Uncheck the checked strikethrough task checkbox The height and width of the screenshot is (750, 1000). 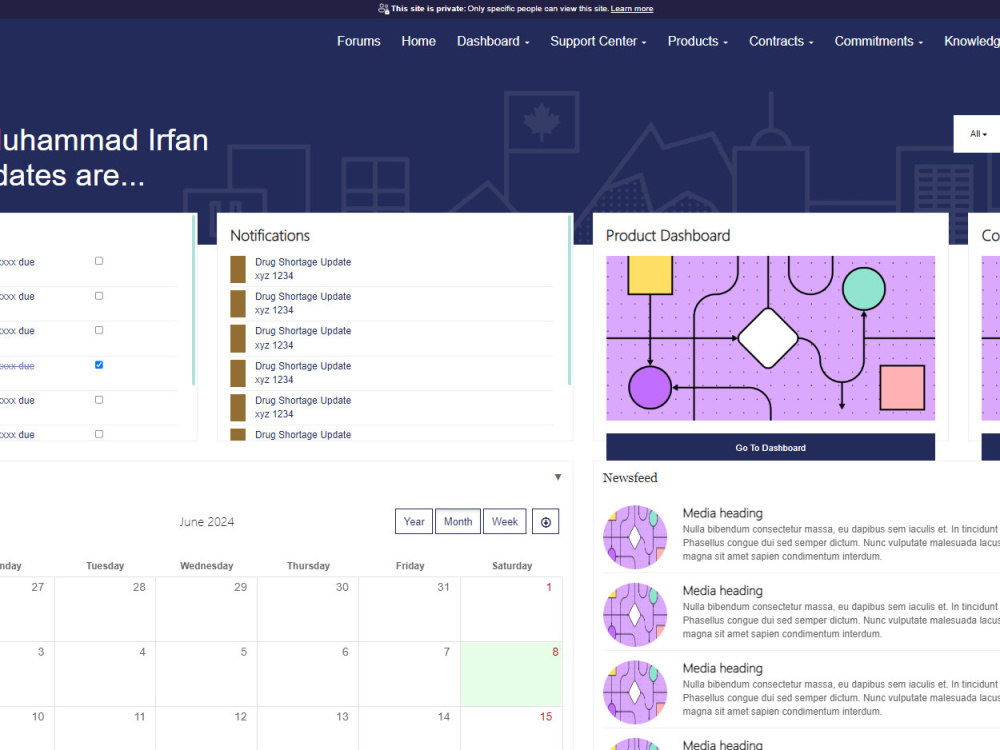[99, 365]
